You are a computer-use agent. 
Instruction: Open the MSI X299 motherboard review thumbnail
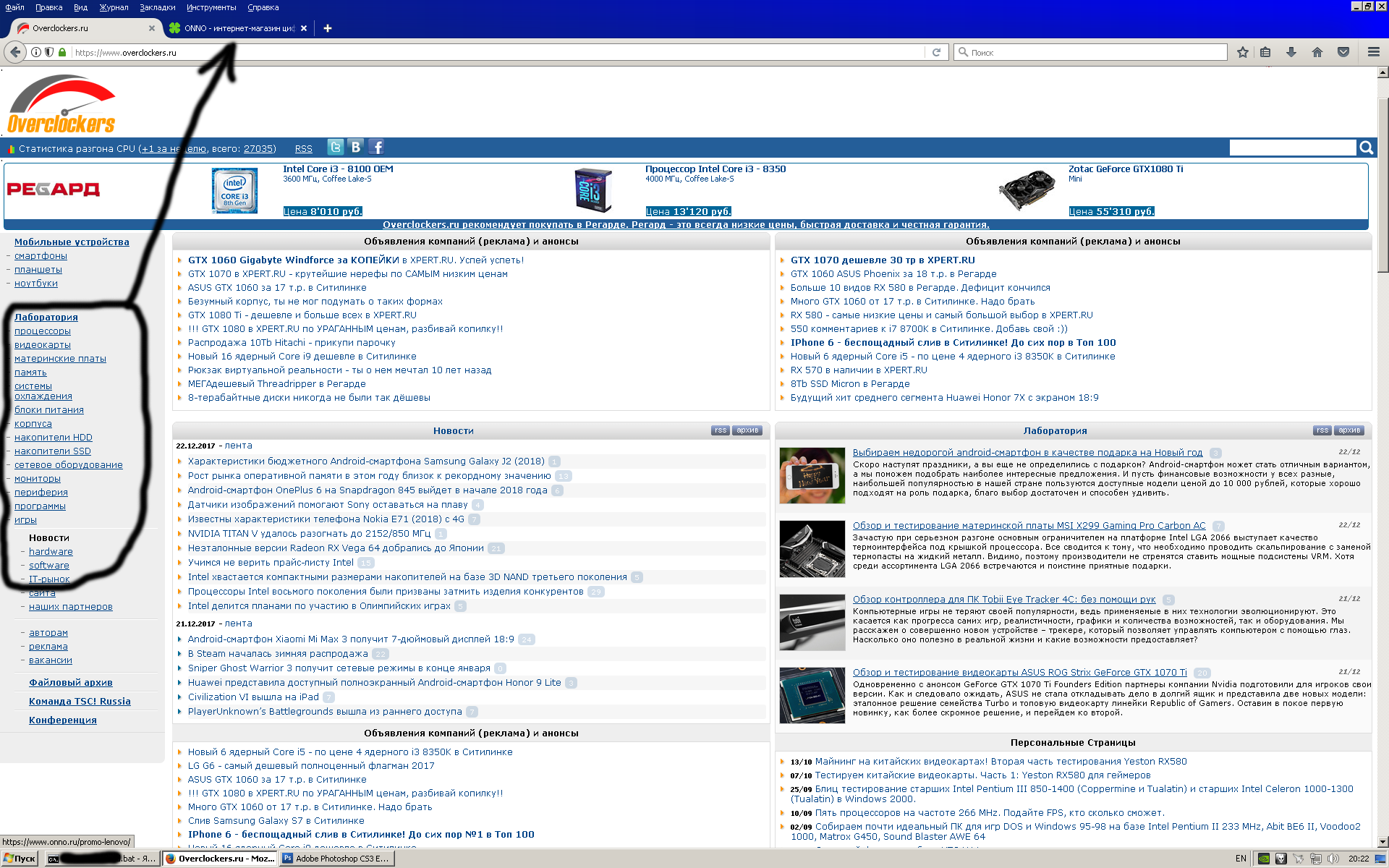[812, 548]
